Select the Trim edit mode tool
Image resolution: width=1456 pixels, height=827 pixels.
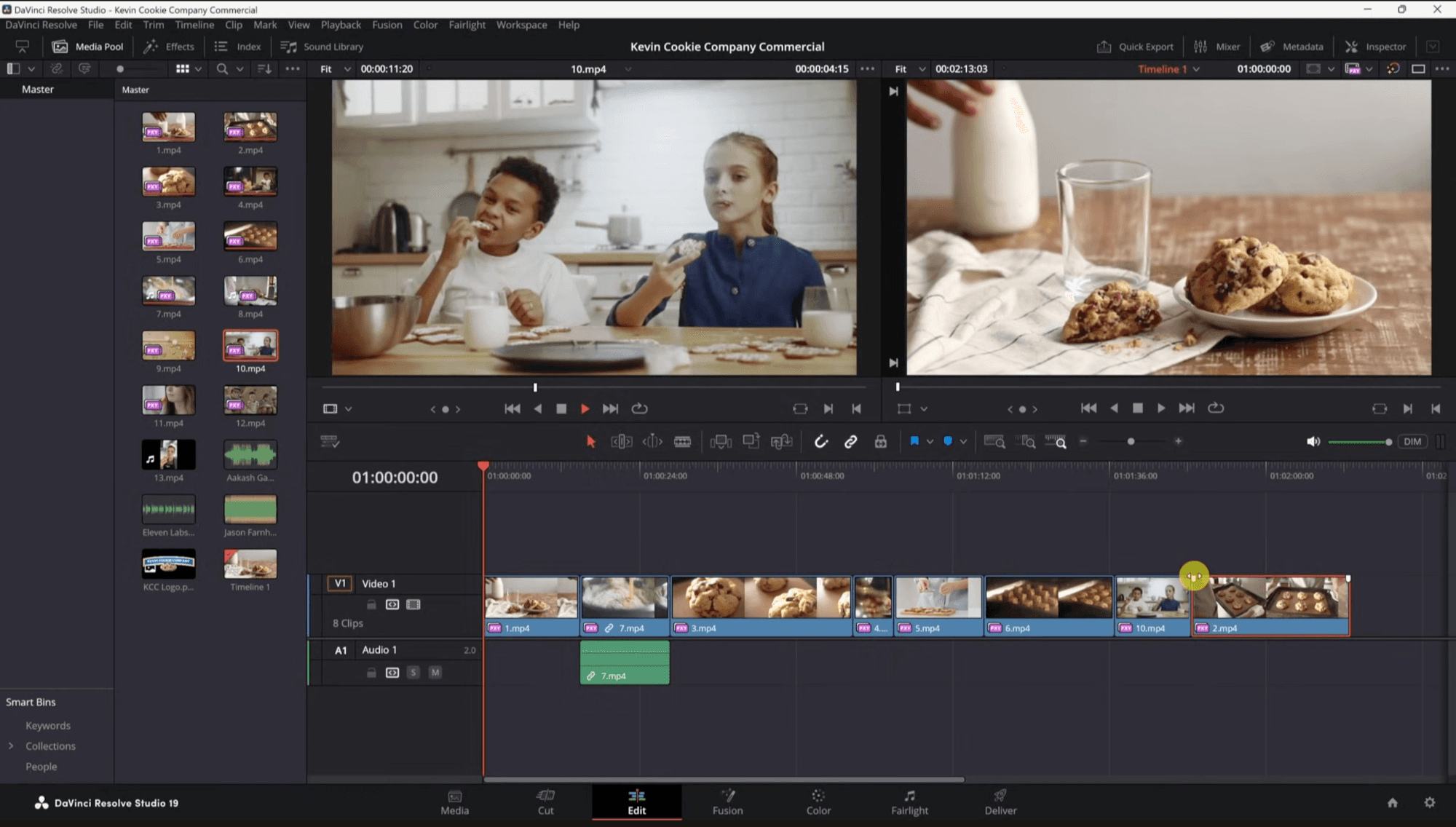(x=621, y=441)
